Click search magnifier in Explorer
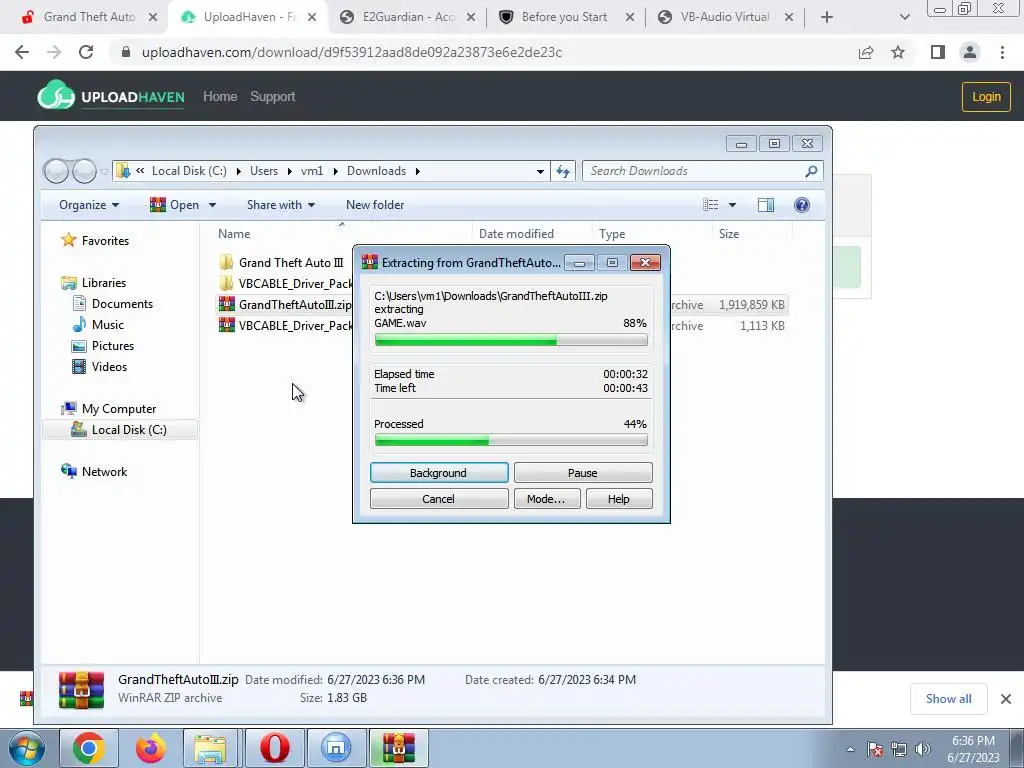This screenshot has height=768, width=1024. pyautogui.click(x=811, y=171)
